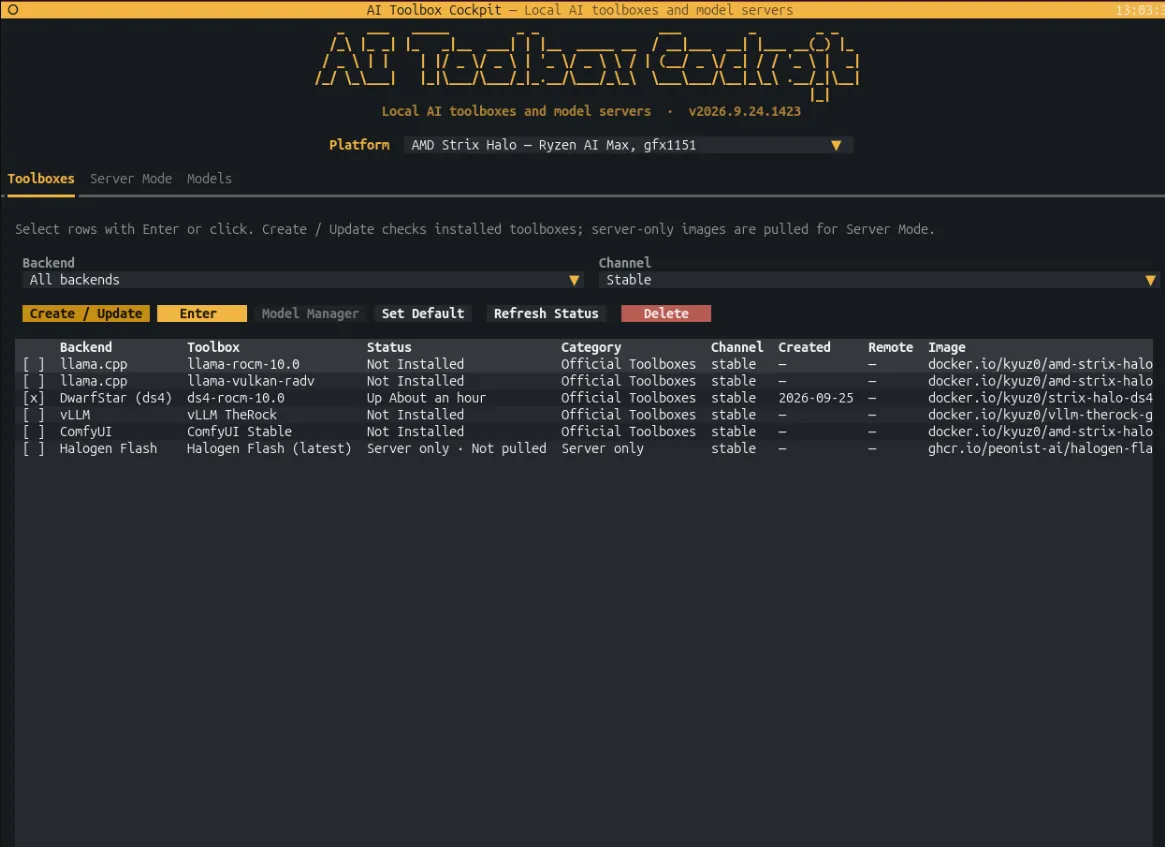Click Refresh Status button
1165x847 pixels.
546,314
